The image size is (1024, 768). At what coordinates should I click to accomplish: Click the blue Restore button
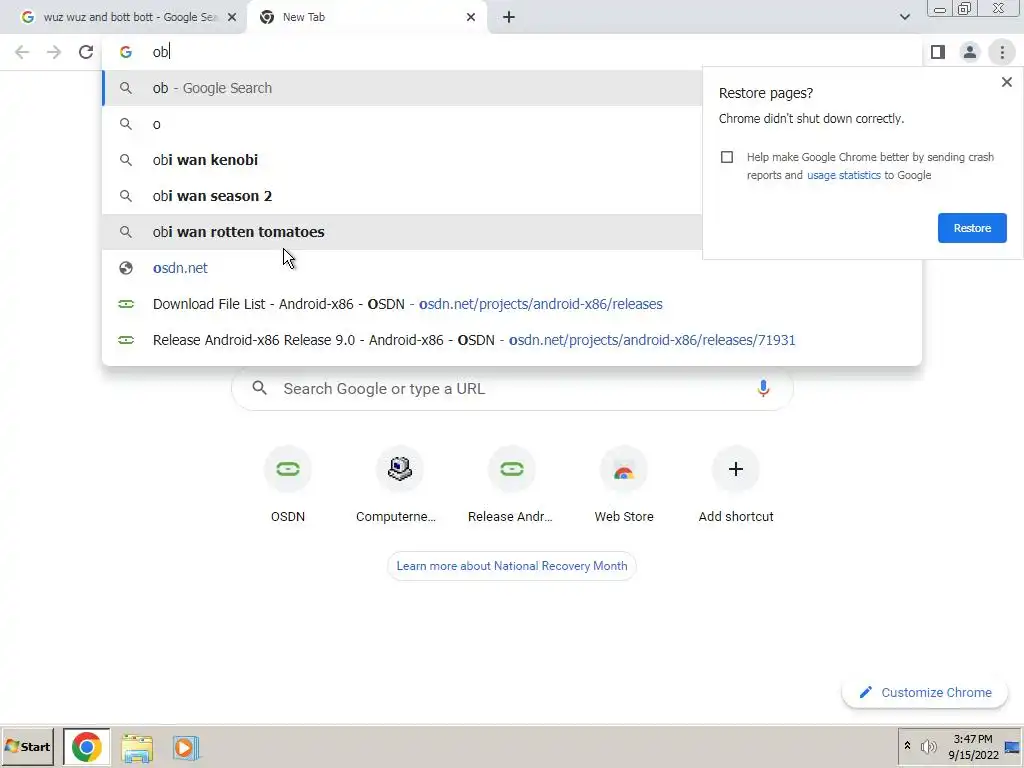click(x=972, y=228)
